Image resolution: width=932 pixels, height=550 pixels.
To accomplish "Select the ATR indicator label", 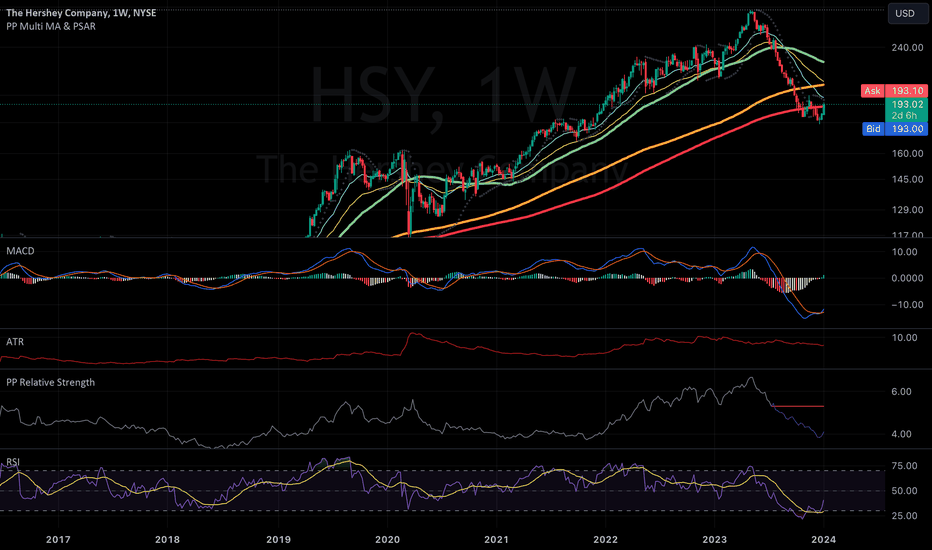I will pos(15,342).
